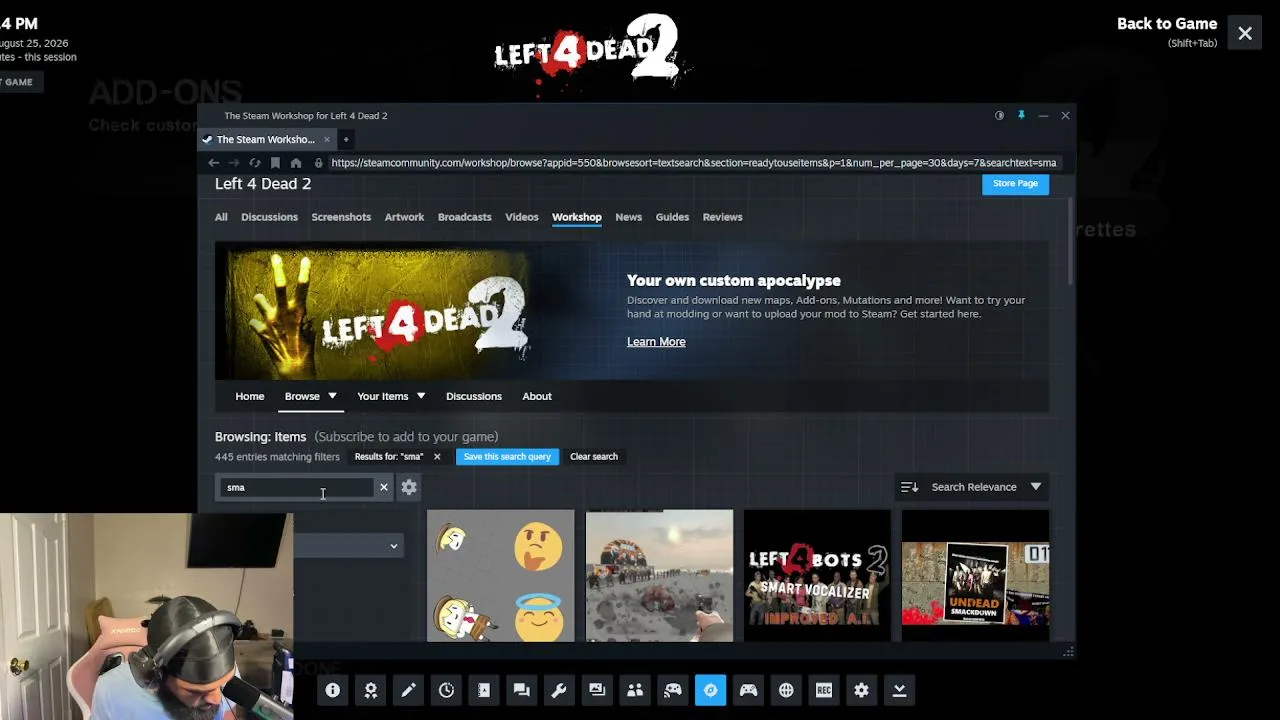Open the News tab
Viewport: 1280px width, 720px height.
[x=628, y=217]
